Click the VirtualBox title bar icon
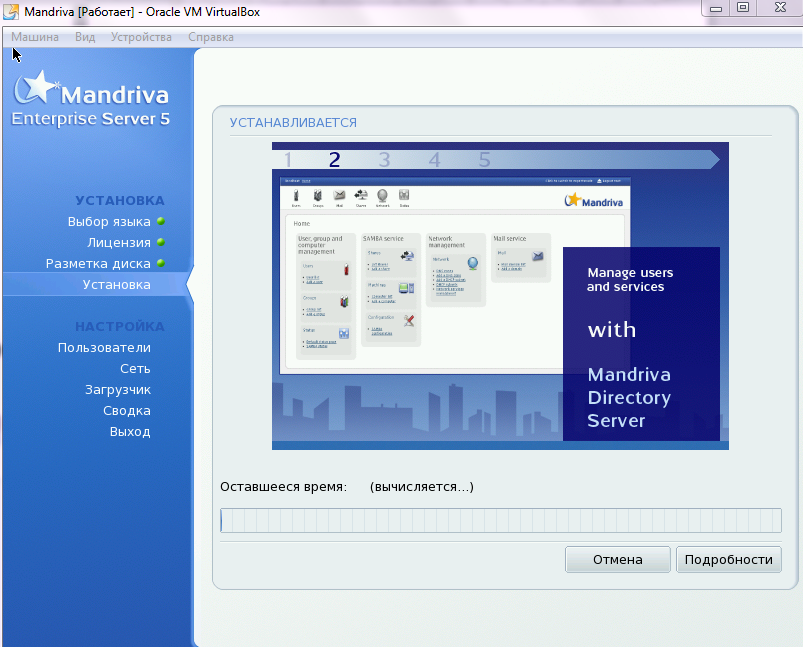 [x=11, y=12]
